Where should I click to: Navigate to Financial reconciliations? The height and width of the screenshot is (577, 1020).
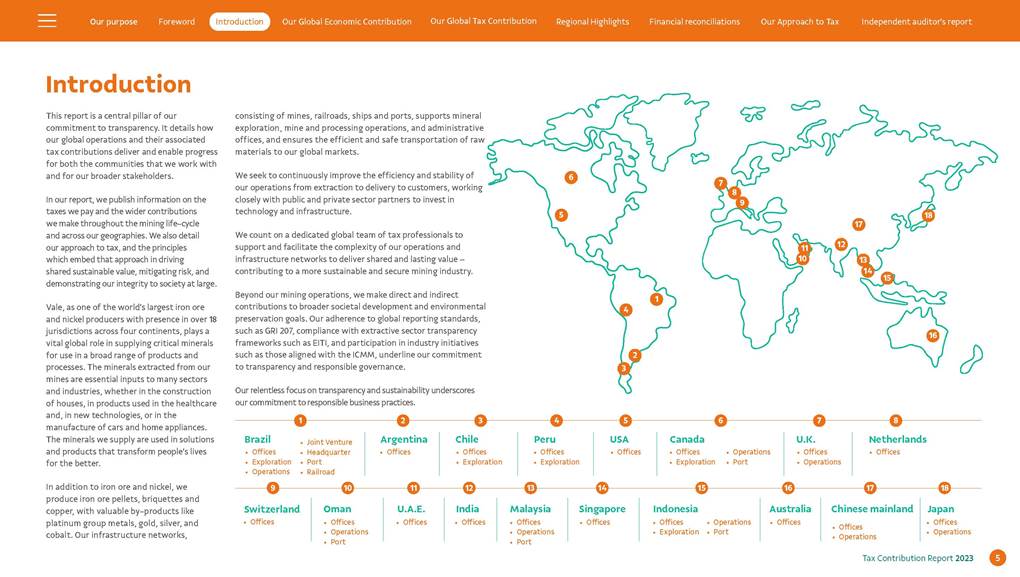tap(694, 21)
